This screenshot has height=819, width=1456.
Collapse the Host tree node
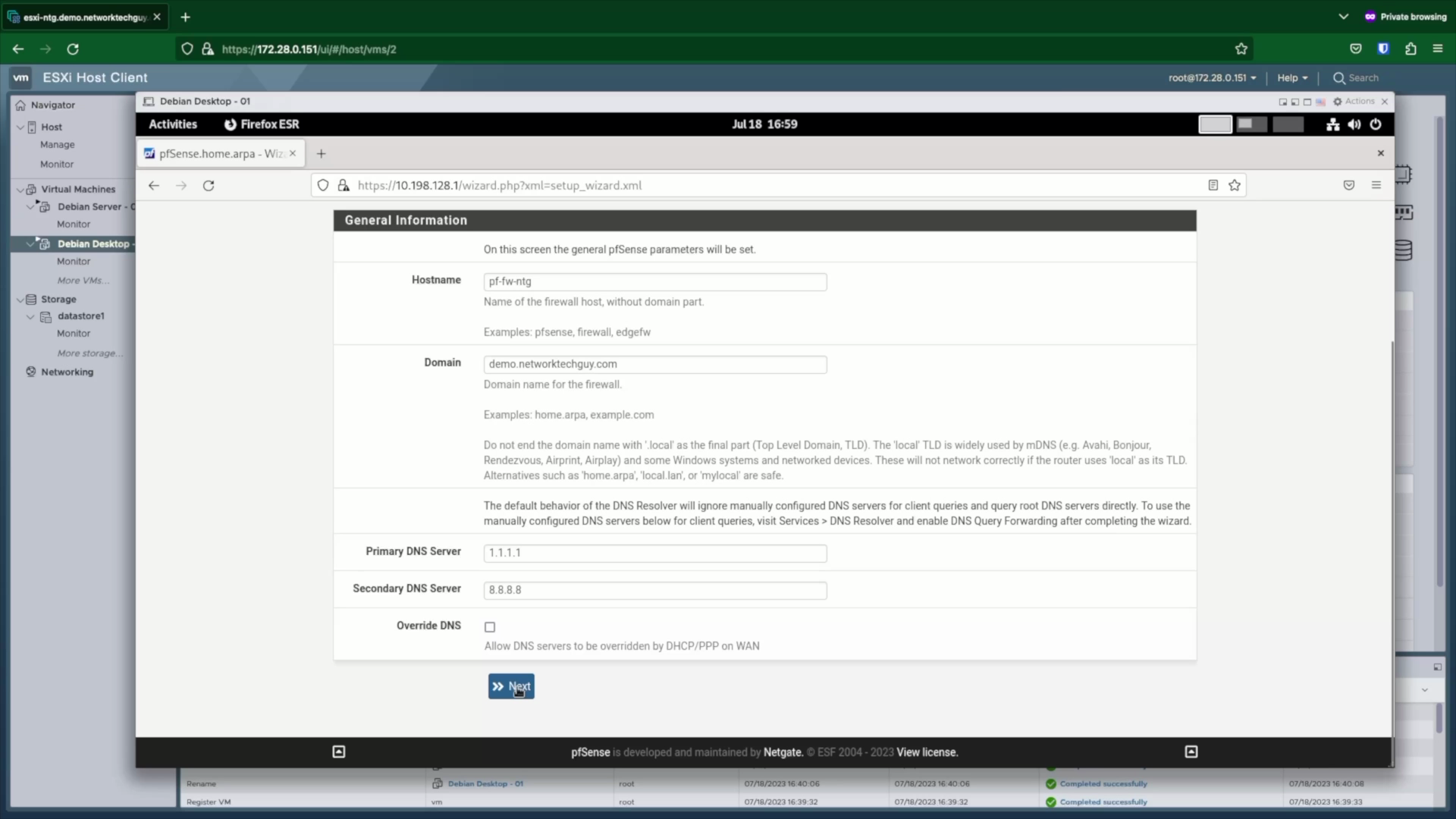tap(20, 127)
